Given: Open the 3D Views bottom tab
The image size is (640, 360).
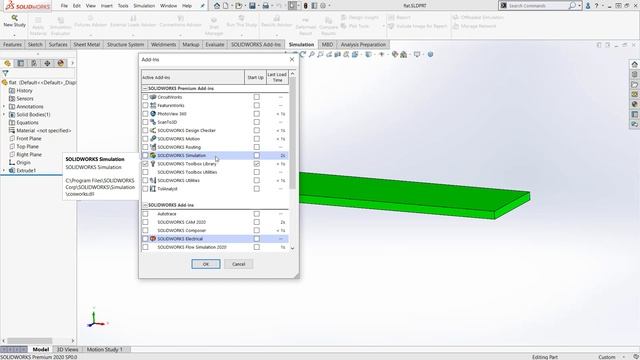Looking at the screenshot, I should point(67,349).
